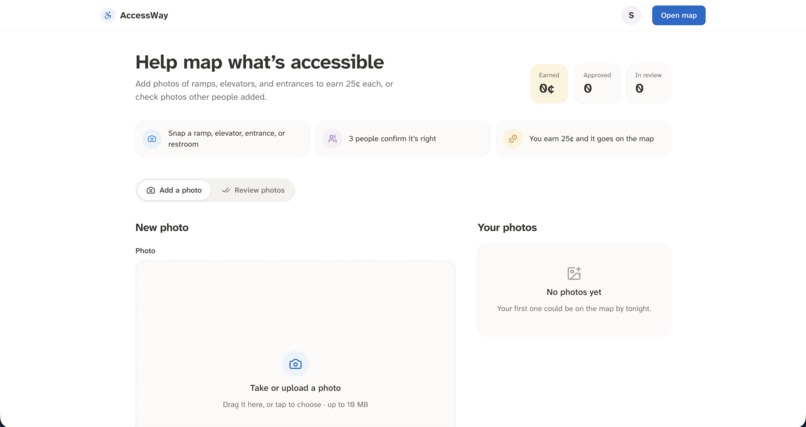Click Take or upload a photo text
This screenshot has height=427, width=806.
[295, 388]
